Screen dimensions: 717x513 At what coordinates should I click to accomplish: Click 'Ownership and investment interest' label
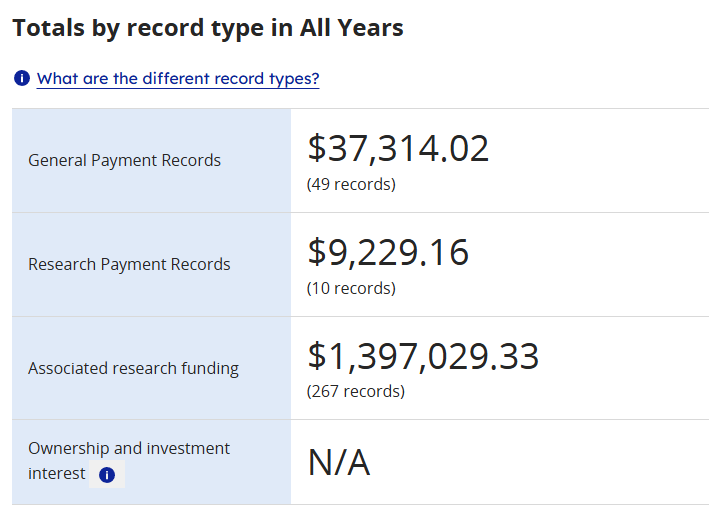tap(128, 461)
